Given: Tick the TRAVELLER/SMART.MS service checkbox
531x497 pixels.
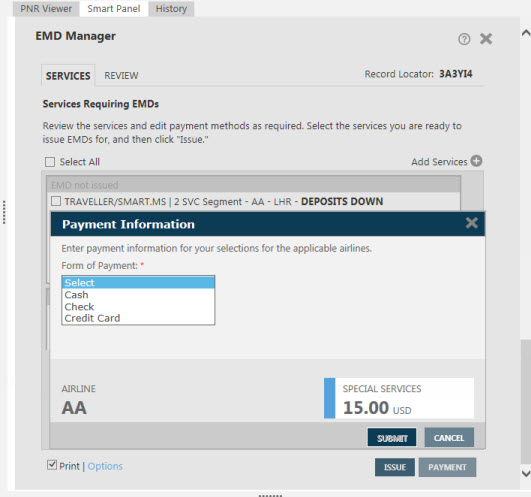Looking at the screenshot, I should click(x=56, y=201).
